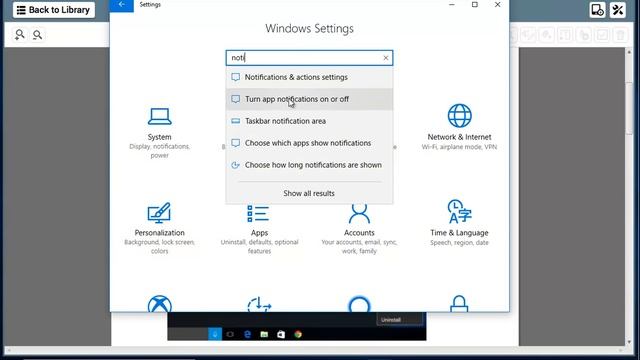The width and height of the screenshot is (640, 360).
Task: Click the Back to Library button
Action: coord(54,10)
